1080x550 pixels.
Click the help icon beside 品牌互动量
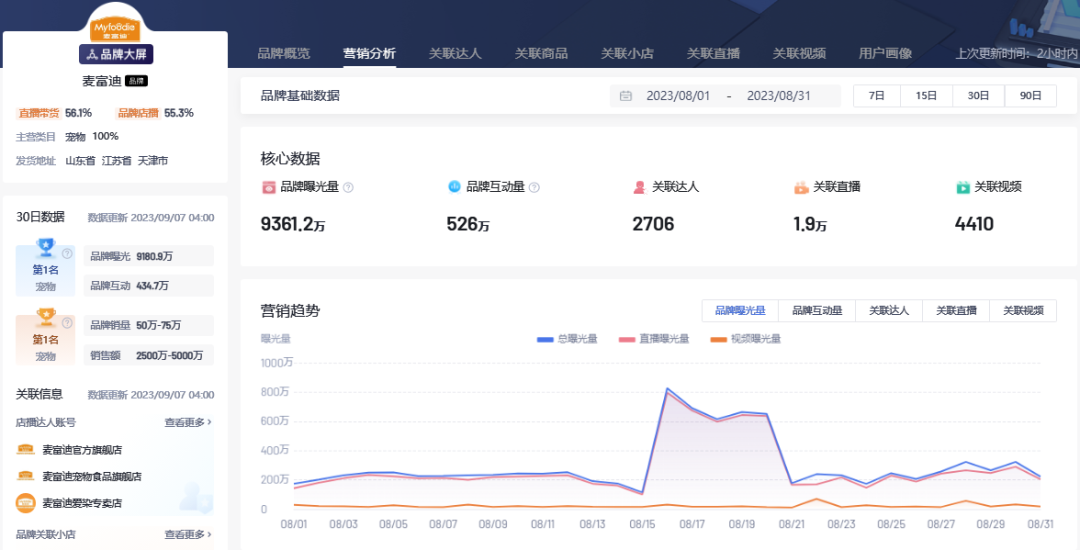[x=534, y=187]
